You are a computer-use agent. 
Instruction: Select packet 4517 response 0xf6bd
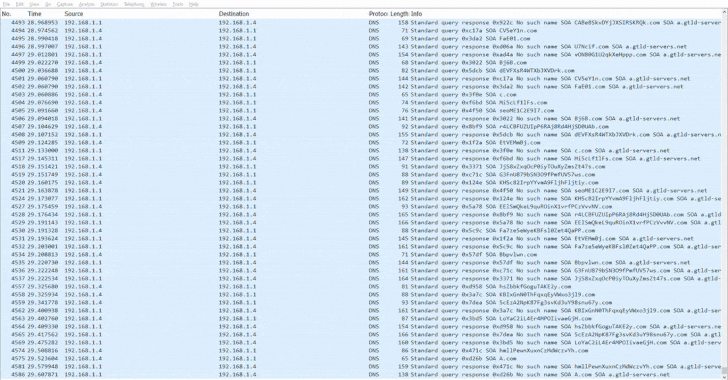[361, 158]
